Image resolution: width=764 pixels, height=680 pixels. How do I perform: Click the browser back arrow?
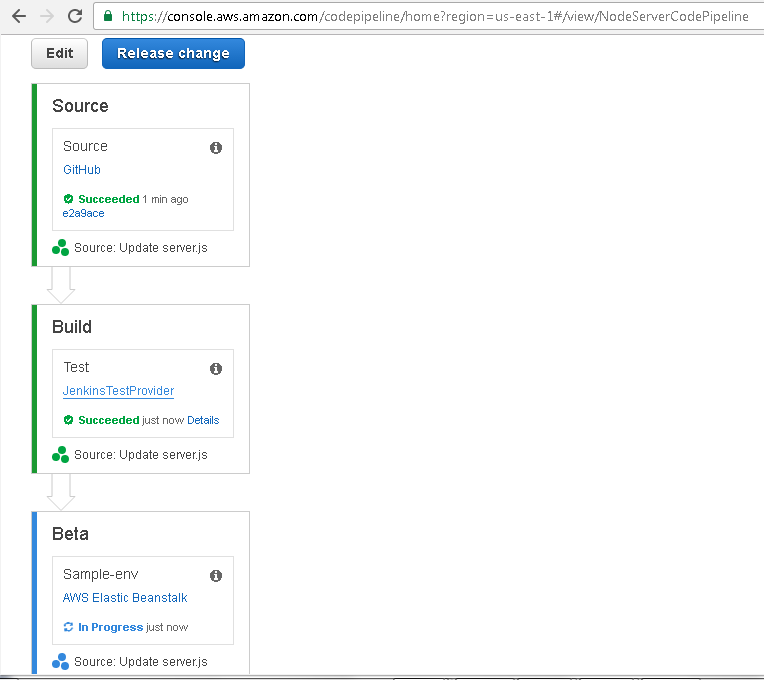coord(19,16)
